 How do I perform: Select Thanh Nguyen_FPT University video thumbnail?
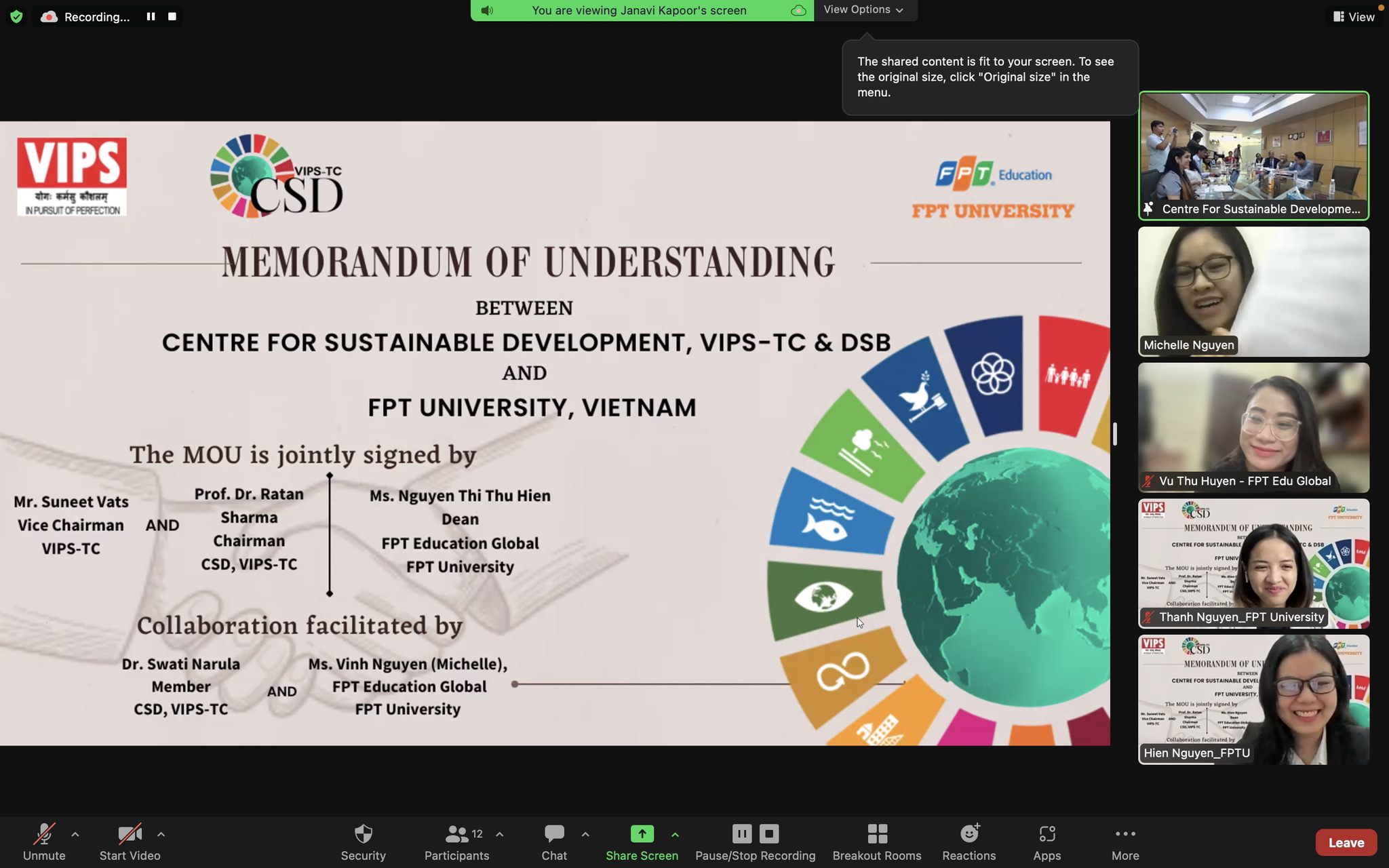pyautogui.click(x=1253, y=564)
